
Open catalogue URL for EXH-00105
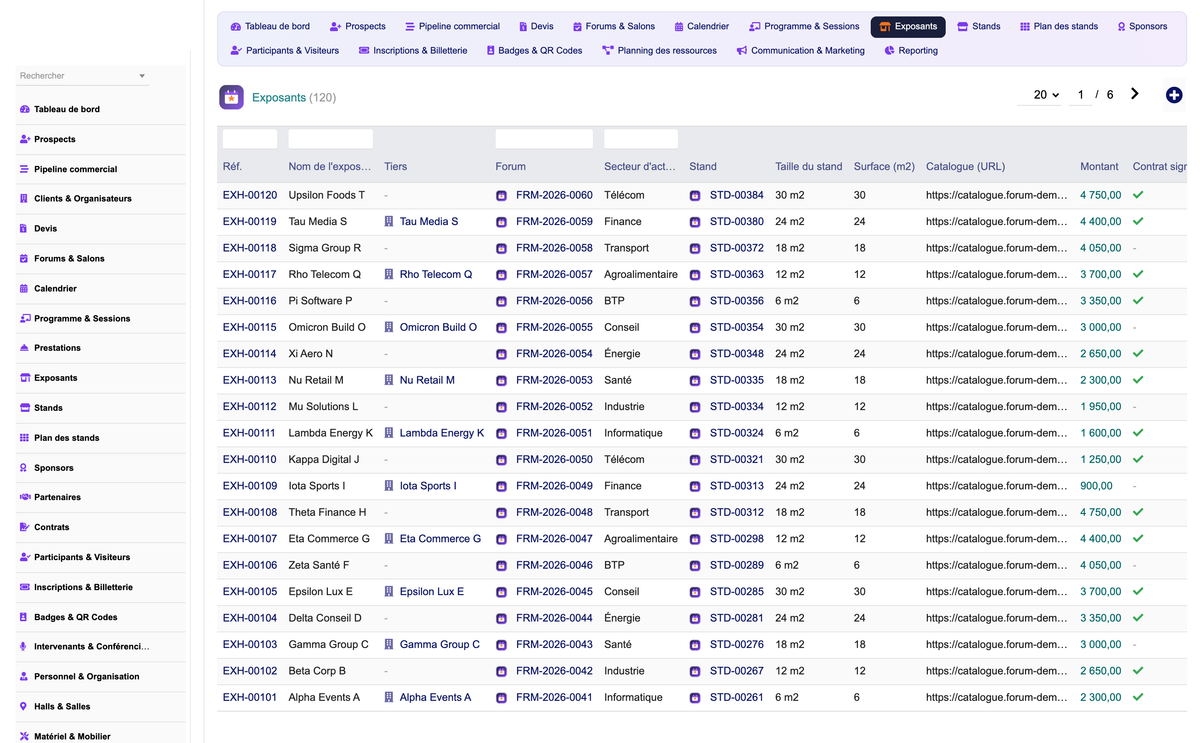[x=996, y=591]
